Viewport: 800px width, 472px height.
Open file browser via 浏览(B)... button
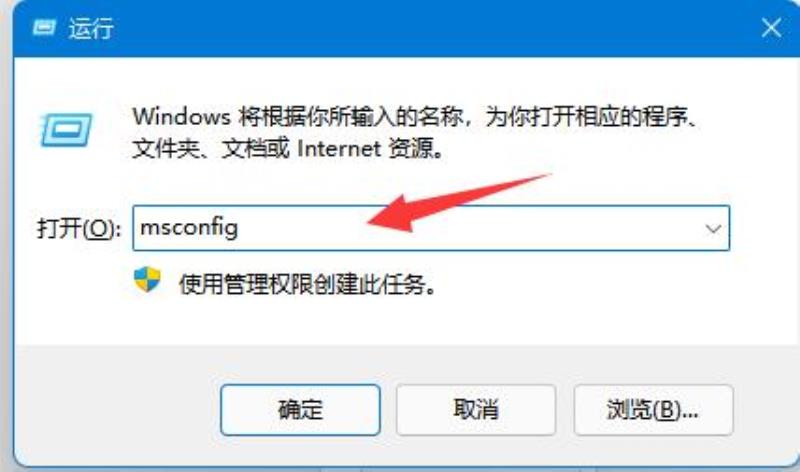point(654,410)
